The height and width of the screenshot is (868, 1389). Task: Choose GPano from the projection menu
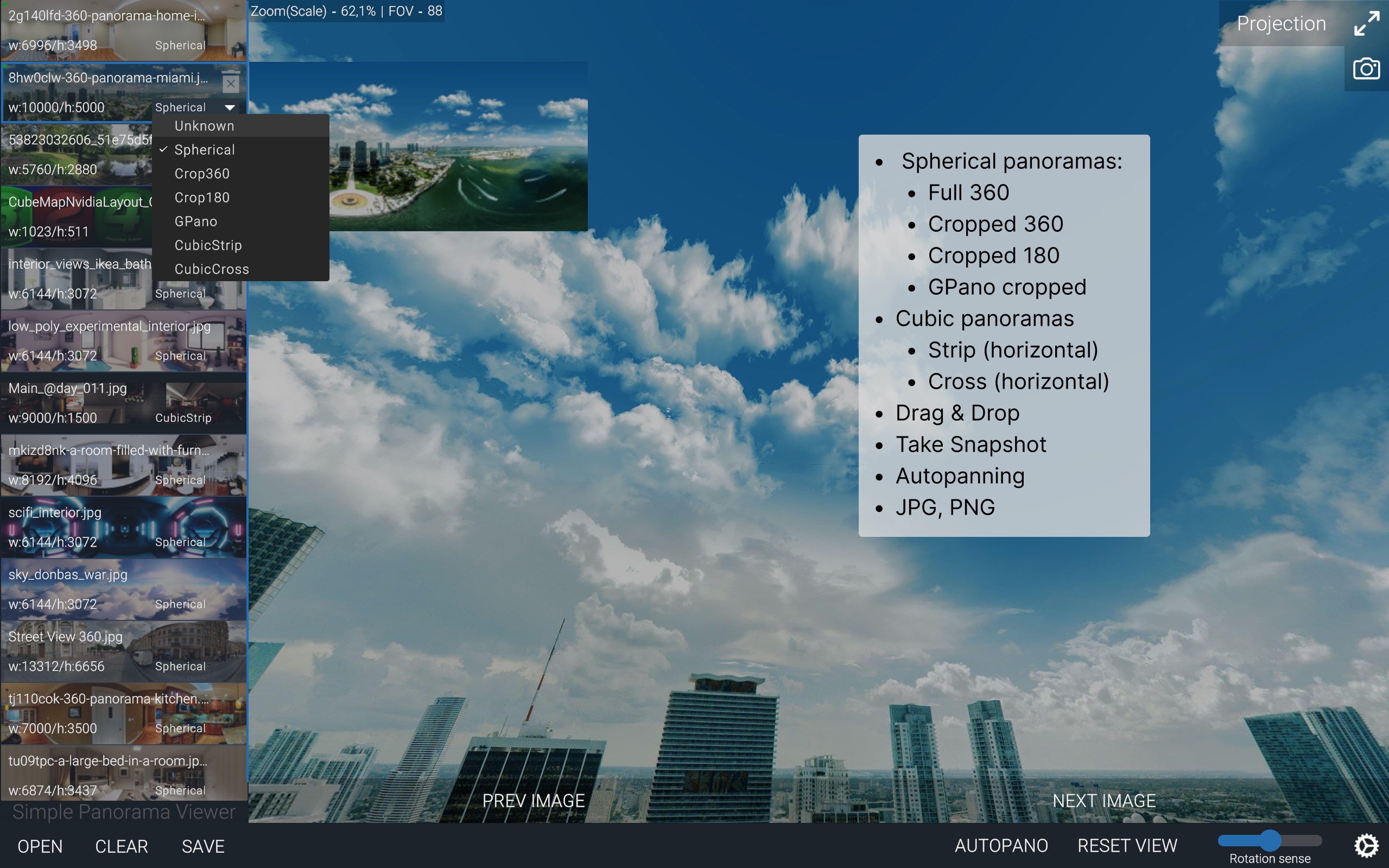240,221
